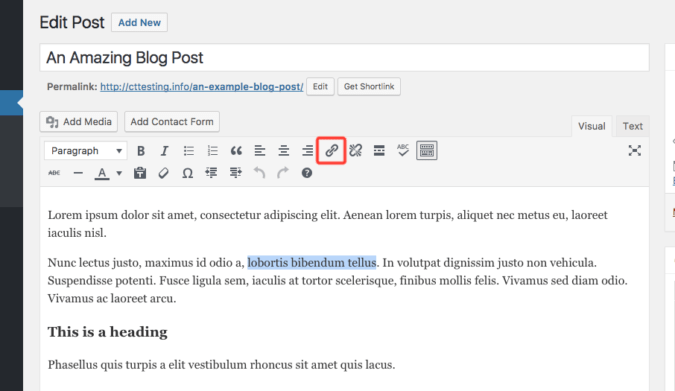Click the Add Contact Form button
The height and width of the screenshot is (391, 675).
pyautogui.click(x=172, y=122)
